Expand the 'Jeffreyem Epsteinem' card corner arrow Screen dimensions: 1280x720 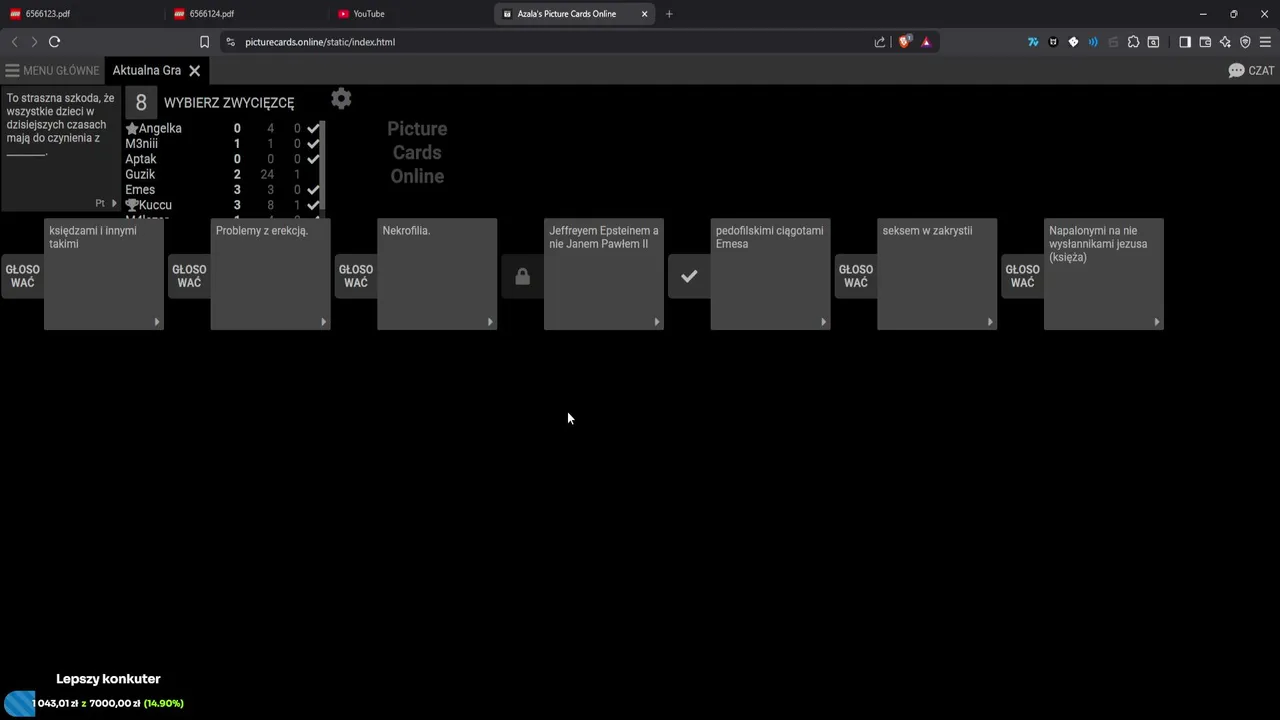click(x=657, y=322)
